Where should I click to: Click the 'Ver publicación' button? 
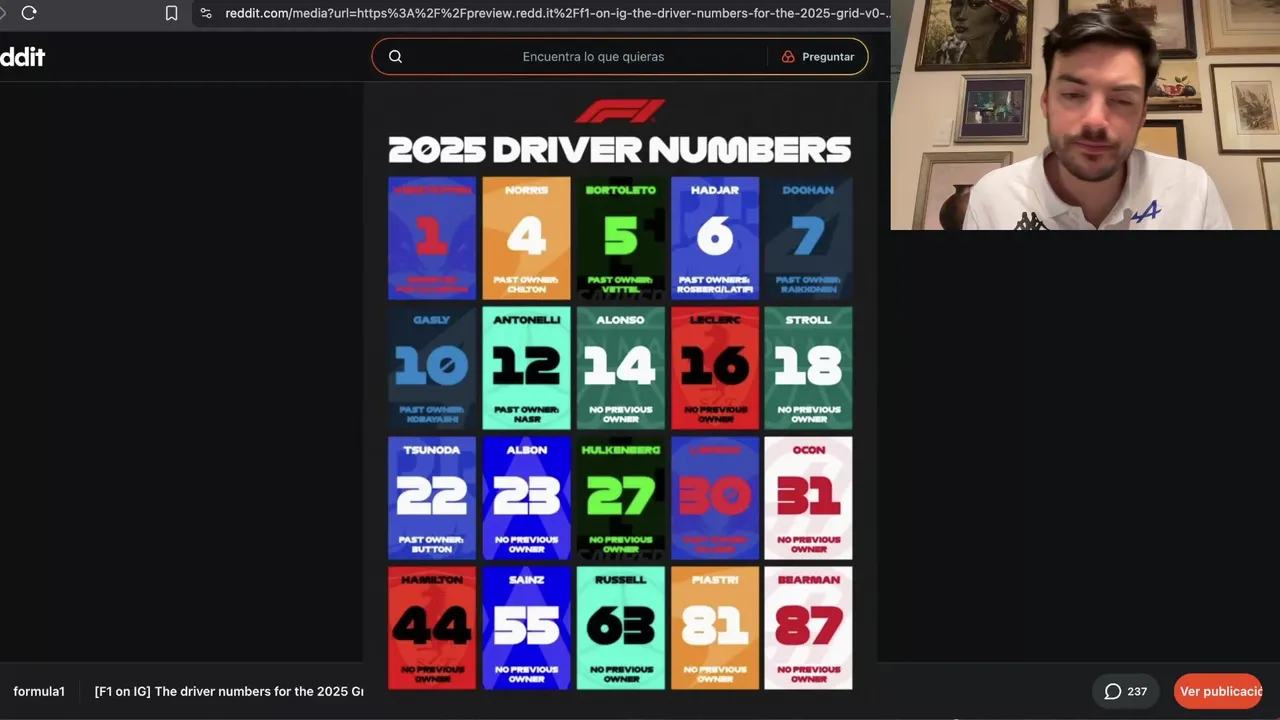point(1219,691)
